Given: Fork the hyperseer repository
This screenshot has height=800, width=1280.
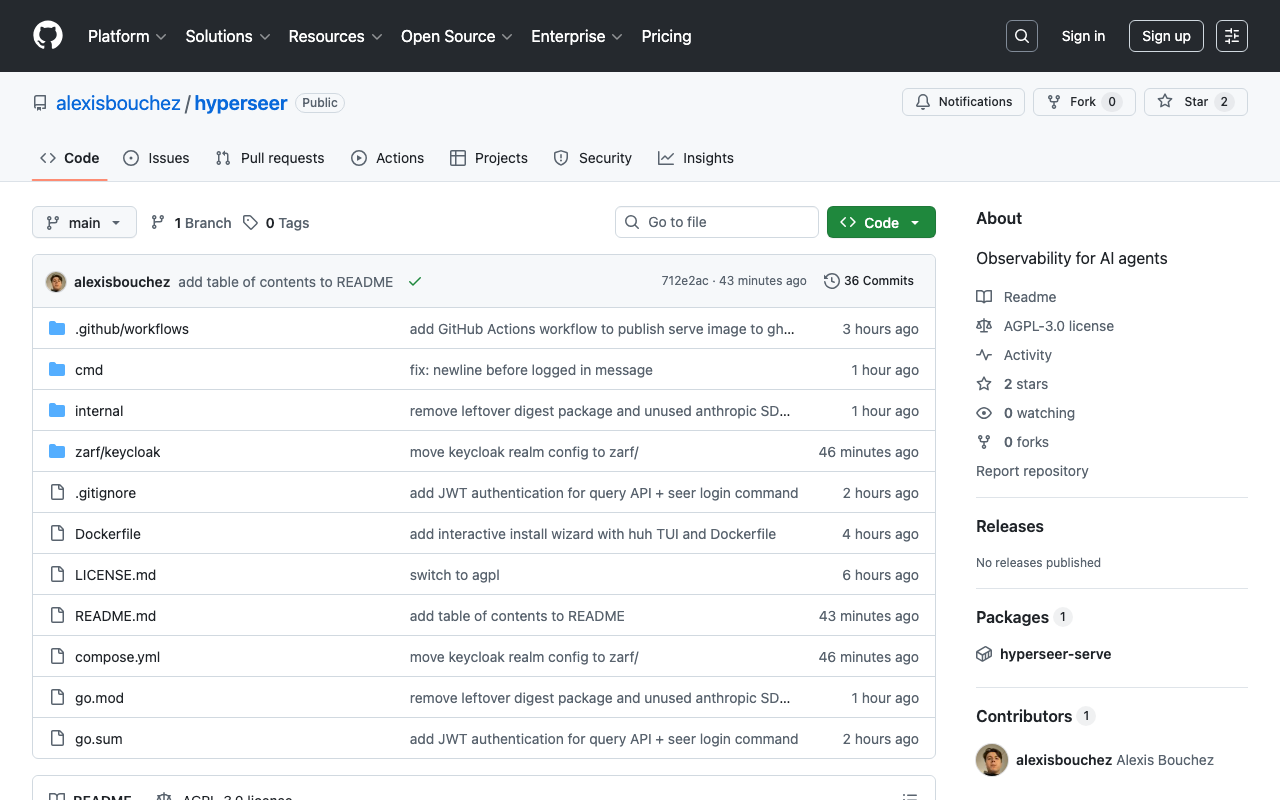Looking at the screenshot, I should pyautogui.click(x=1083, y=102).
